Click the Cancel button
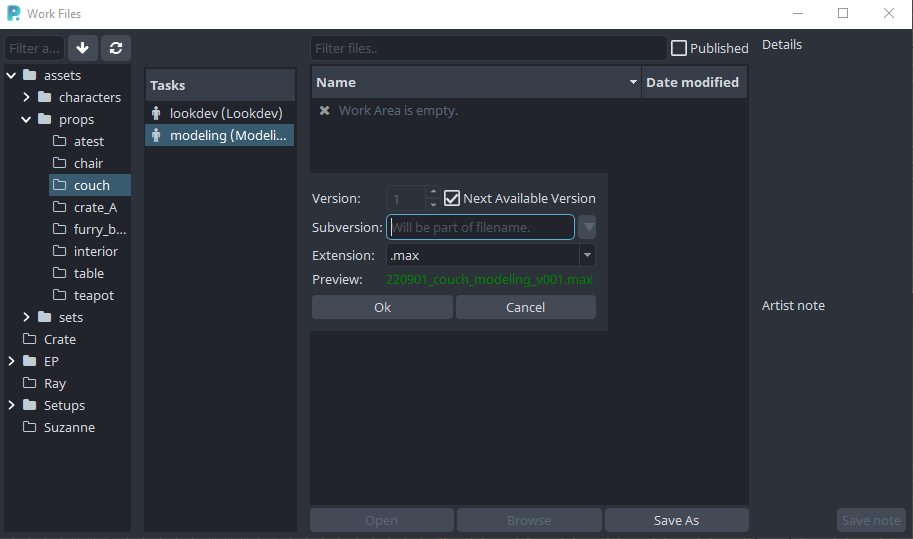The width and height of the screenshot is (913, 539). (x=525, y=307)
